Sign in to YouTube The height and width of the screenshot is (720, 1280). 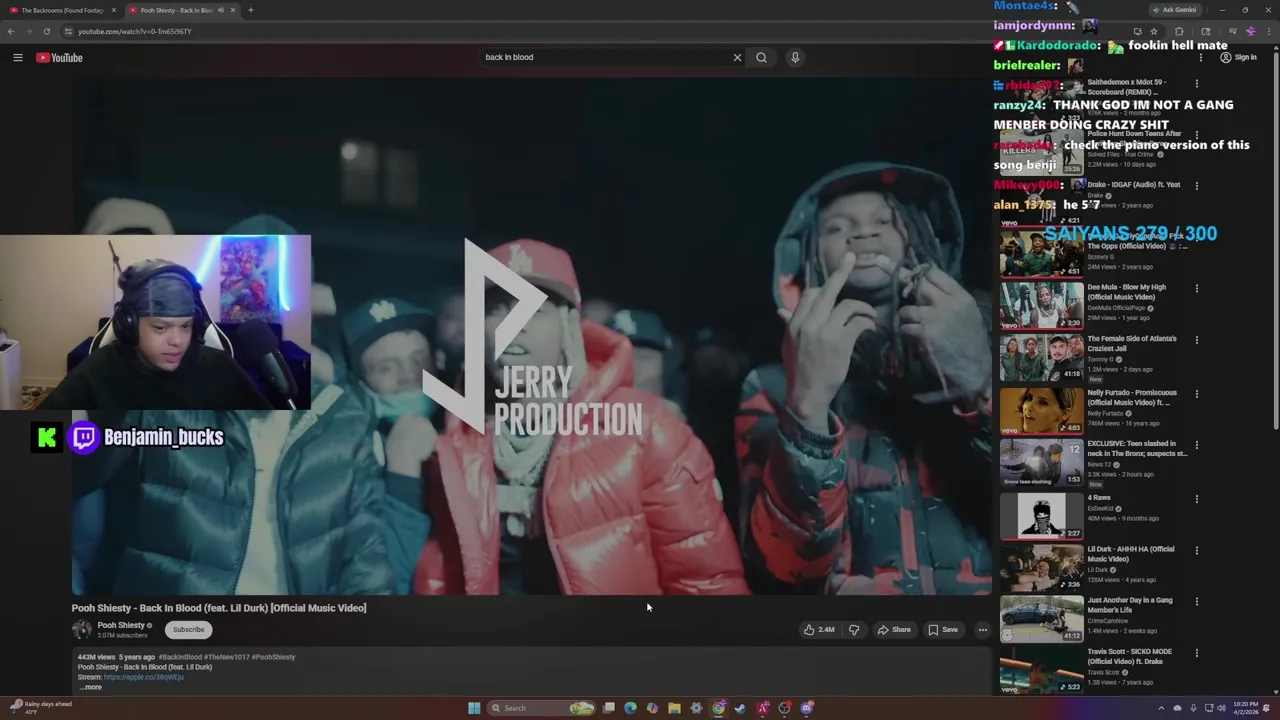1238,58
